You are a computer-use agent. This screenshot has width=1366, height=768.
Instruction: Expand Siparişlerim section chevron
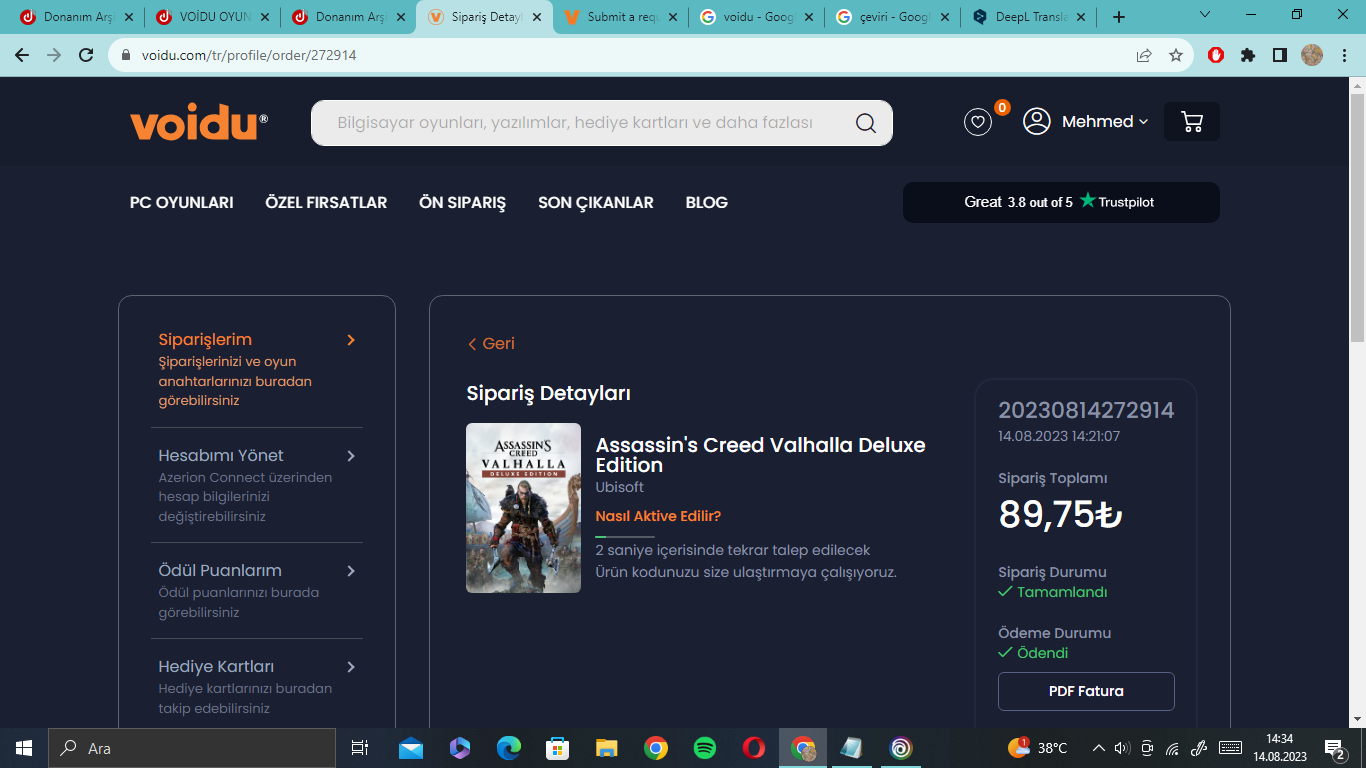pyautogui.click(x=351, y=340)
